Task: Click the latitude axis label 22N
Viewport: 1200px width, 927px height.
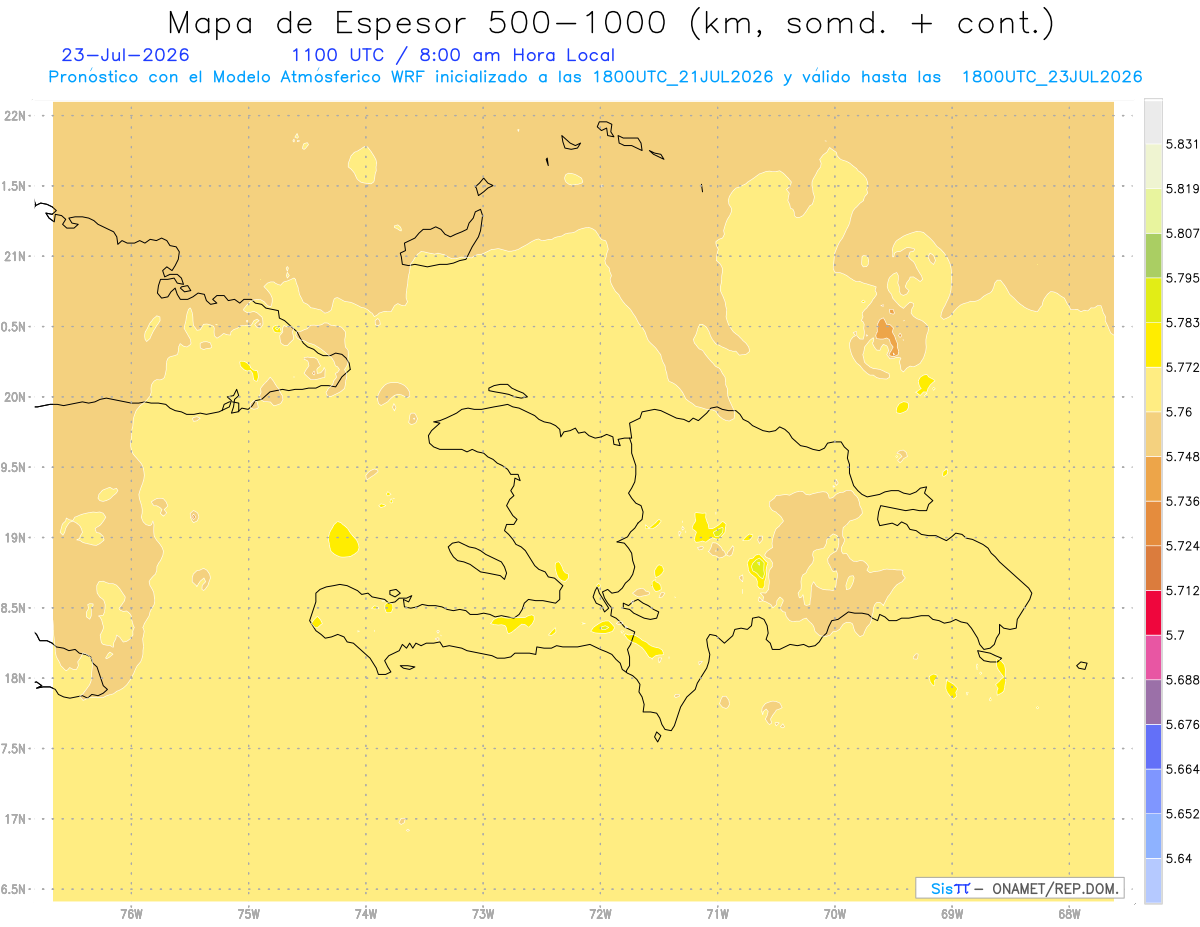Action: tap(16, 116)
